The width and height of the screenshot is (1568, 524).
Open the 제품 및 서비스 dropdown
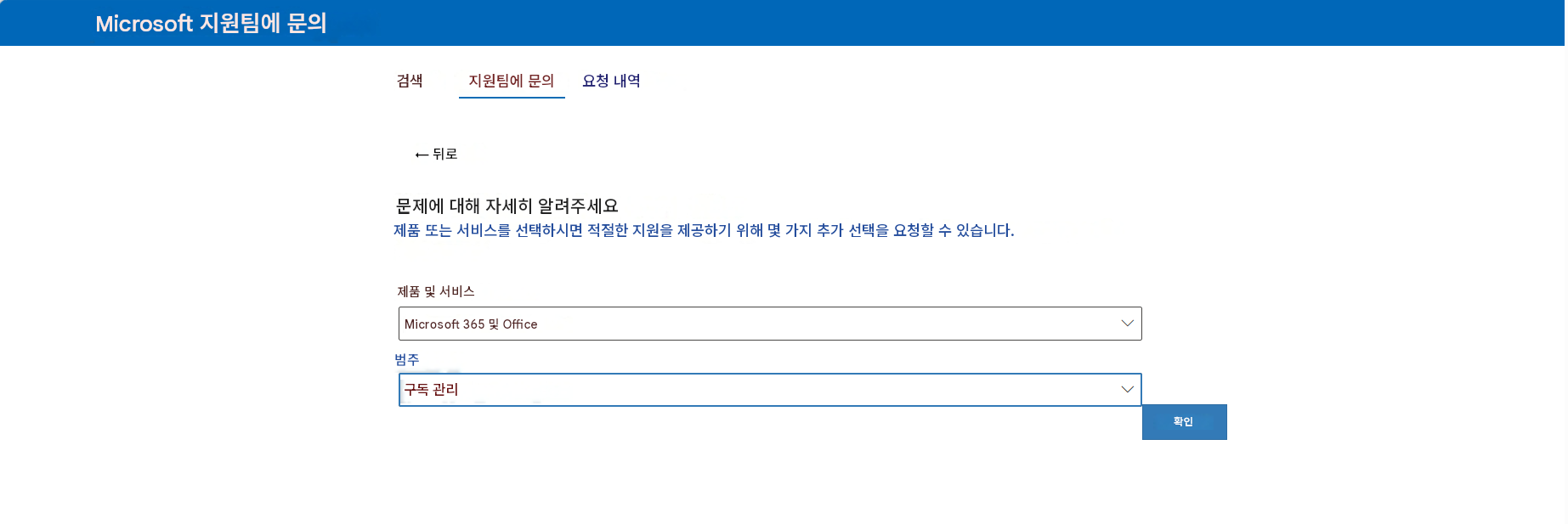point(770,324)
